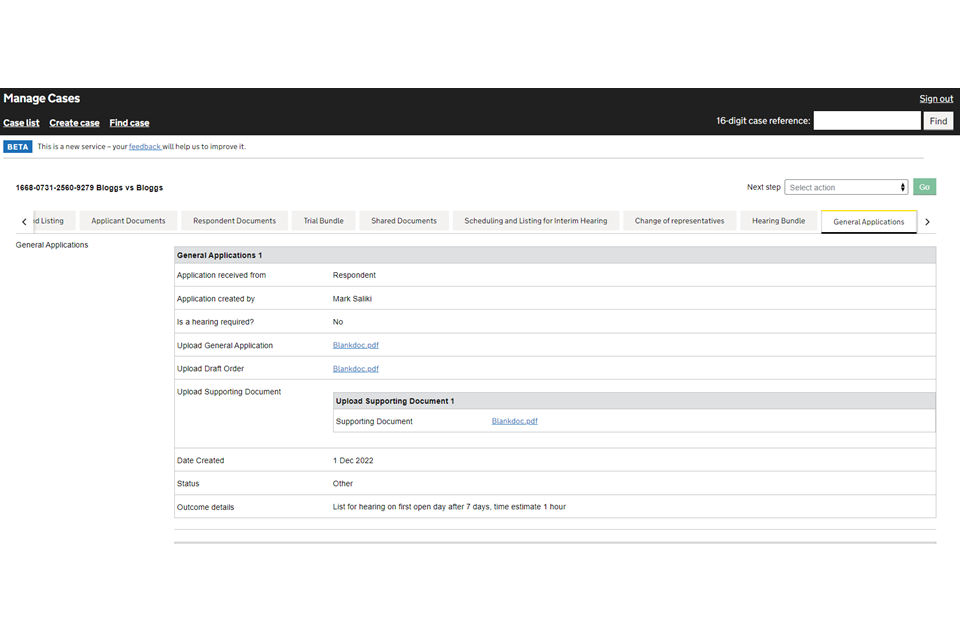Switch to the Respondent Documents tab
Viewport: 960px width, 640px height.
coord(234,221)
